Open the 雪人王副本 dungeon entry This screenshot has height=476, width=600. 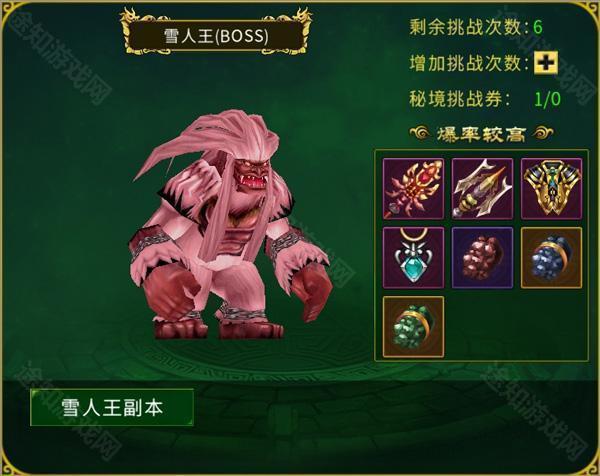112,408
